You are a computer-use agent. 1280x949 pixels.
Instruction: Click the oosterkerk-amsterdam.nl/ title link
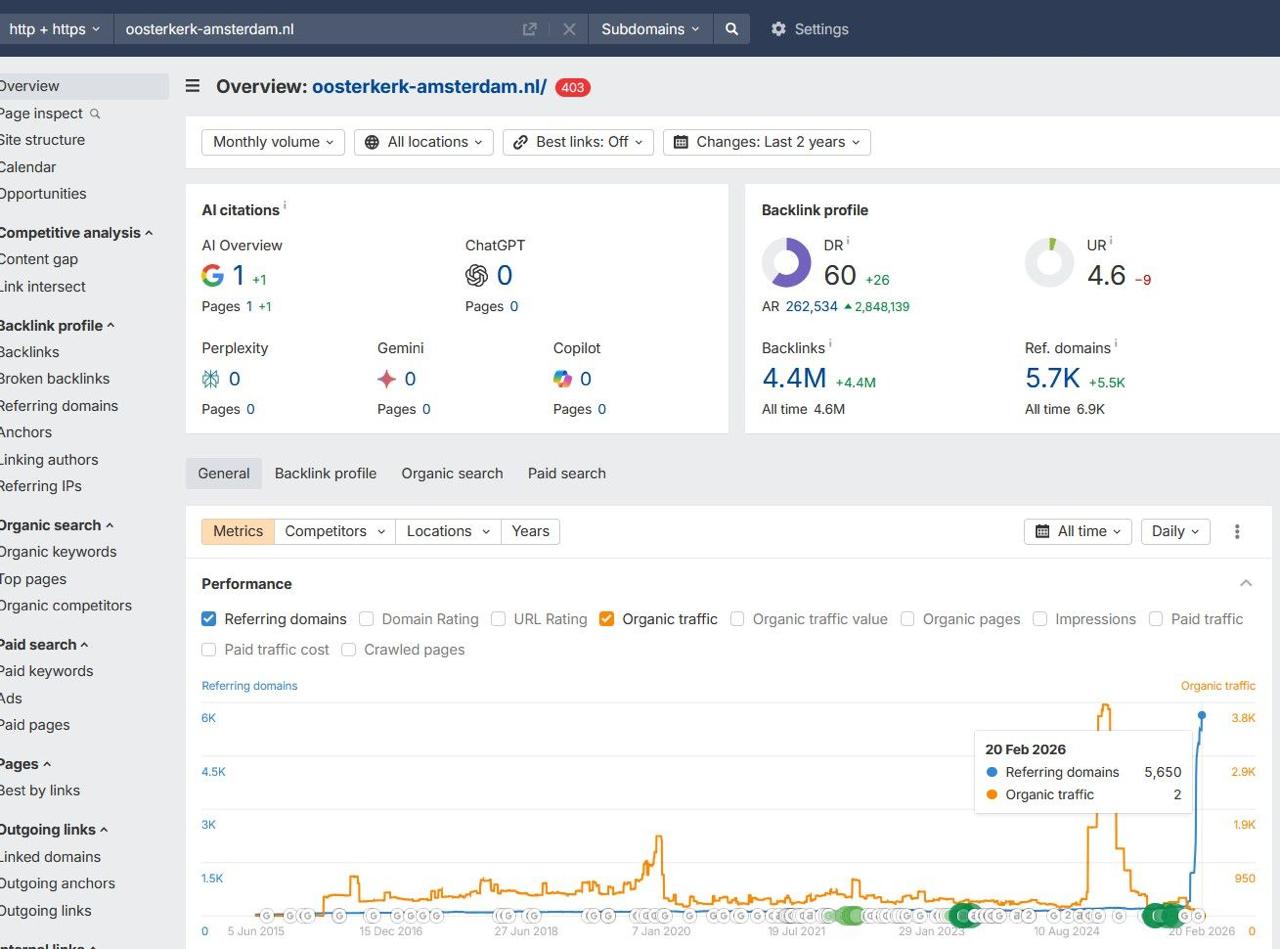[x=429, y=86]
